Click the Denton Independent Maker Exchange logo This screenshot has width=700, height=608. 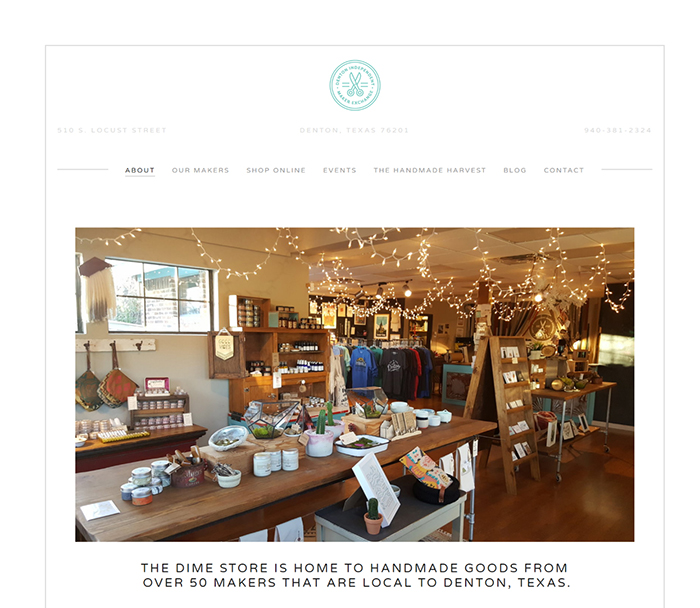pos(355,86)
